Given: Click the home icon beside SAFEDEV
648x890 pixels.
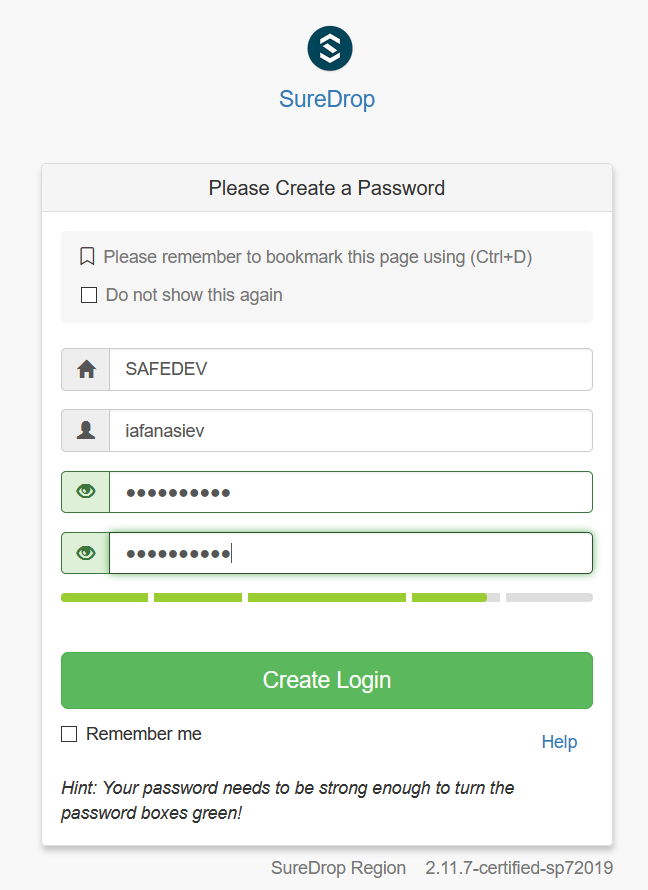Looking at the screenshot, I should click(86, 369).
